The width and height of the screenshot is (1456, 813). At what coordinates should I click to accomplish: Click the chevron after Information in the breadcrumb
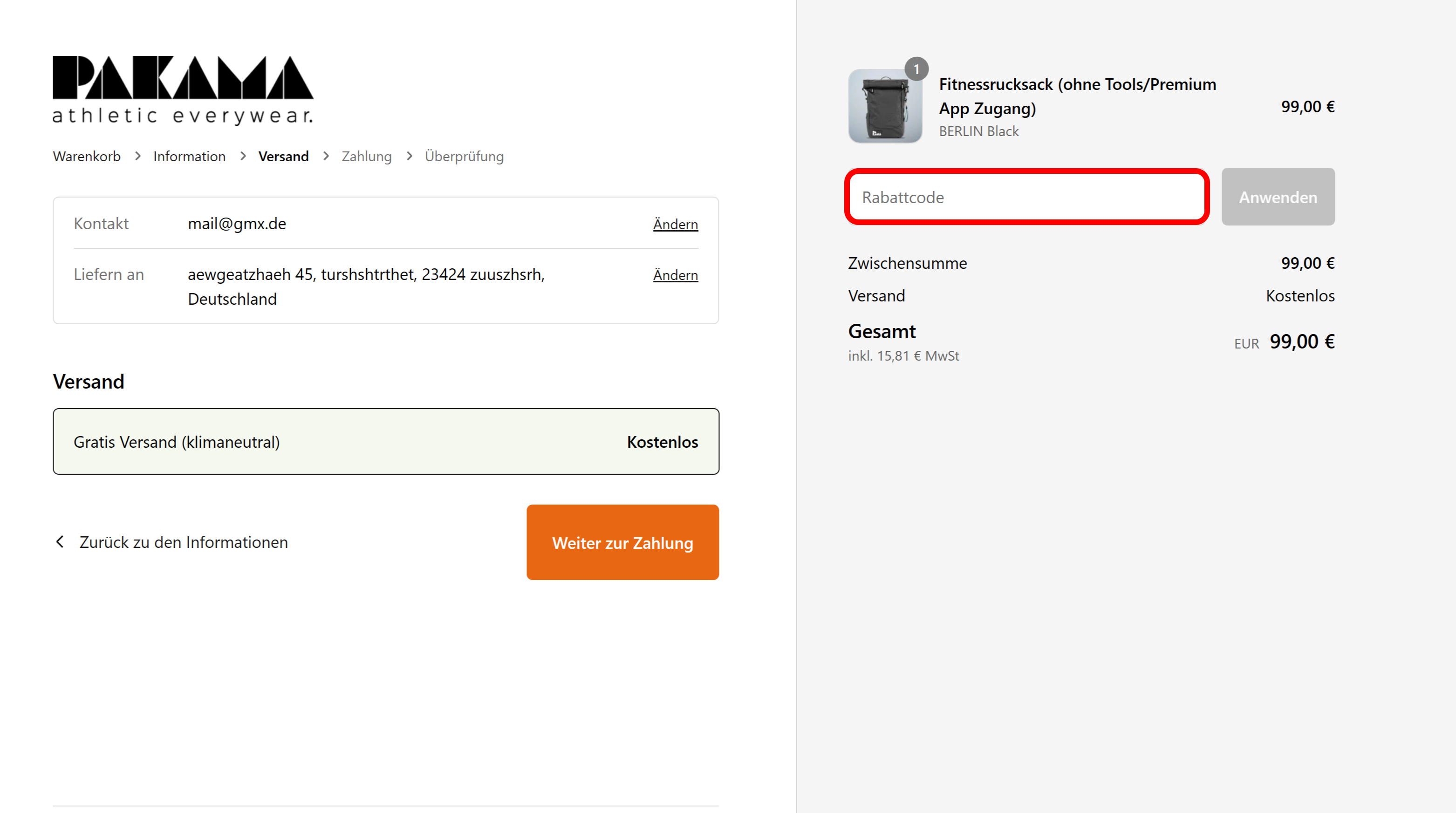coord(243,156)
